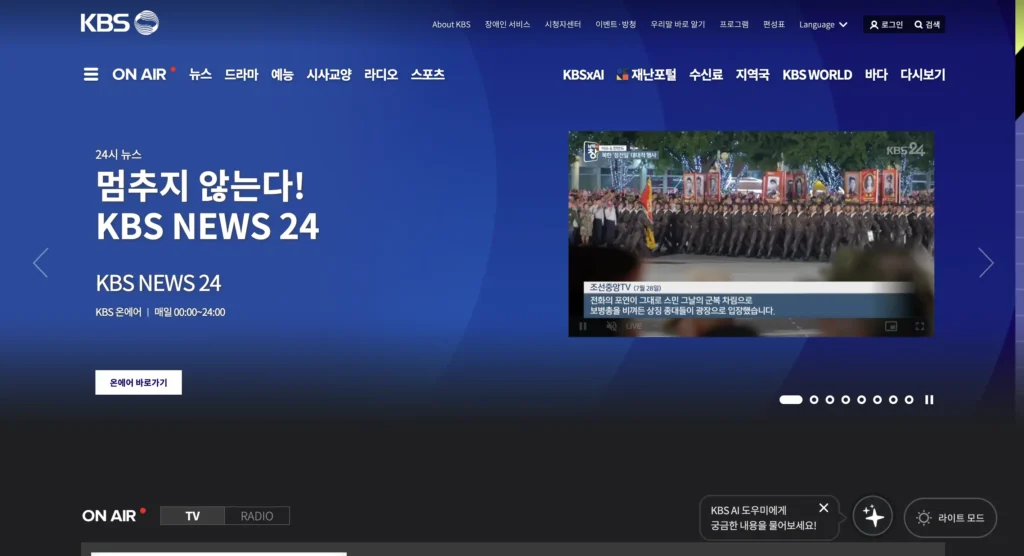Screen dimensions: 1024x556
Task: Switch to 라이트 모드
Action: click(x=950, y=517)
